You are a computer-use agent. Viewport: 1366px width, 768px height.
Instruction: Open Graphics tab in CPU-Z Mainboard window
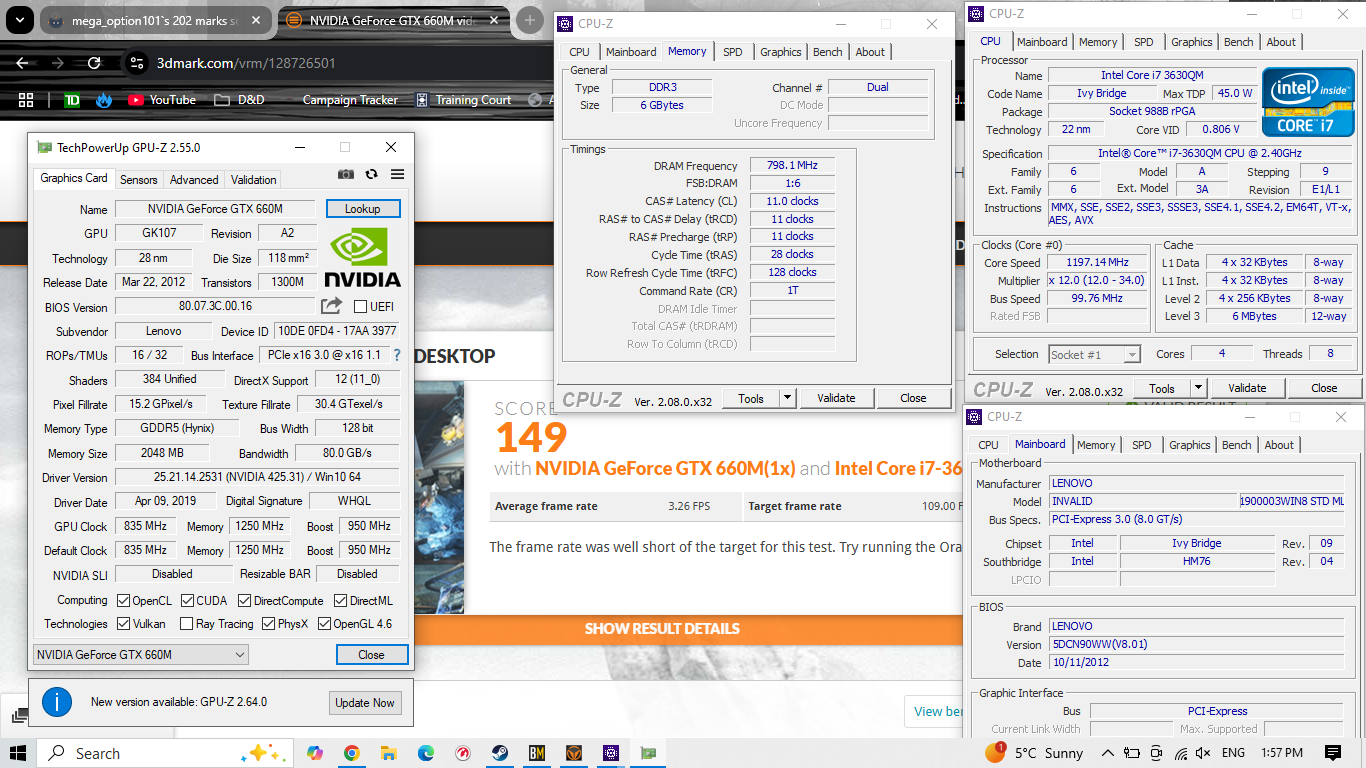click(x=1190, y=445)
